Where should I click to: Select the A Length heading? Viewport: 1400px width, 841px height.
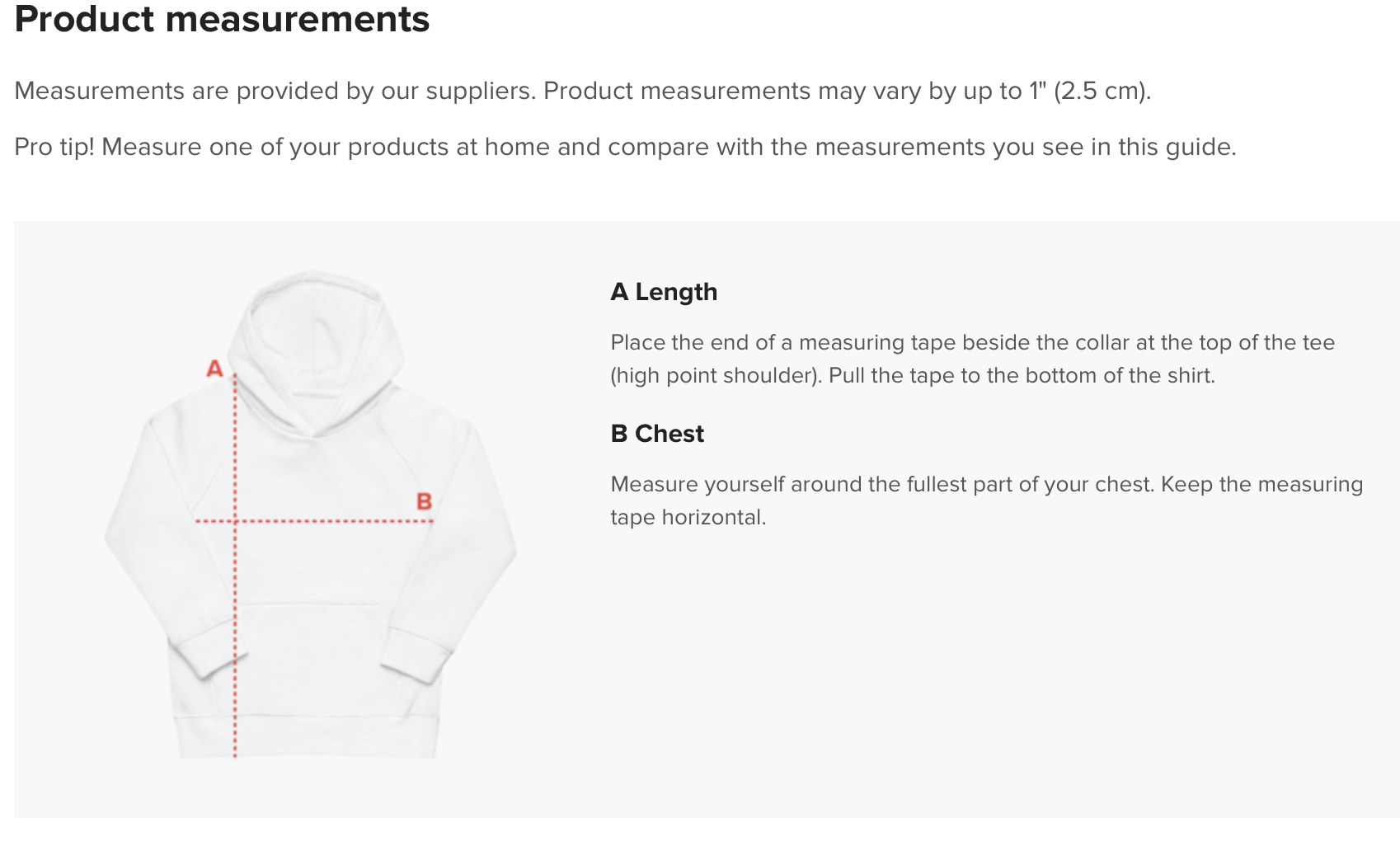pyautogui.click(x=664, y=292)
